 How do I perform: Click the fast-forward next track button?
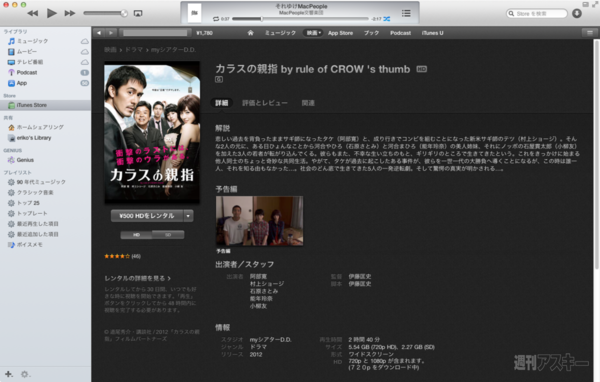(x=70, y=13)
